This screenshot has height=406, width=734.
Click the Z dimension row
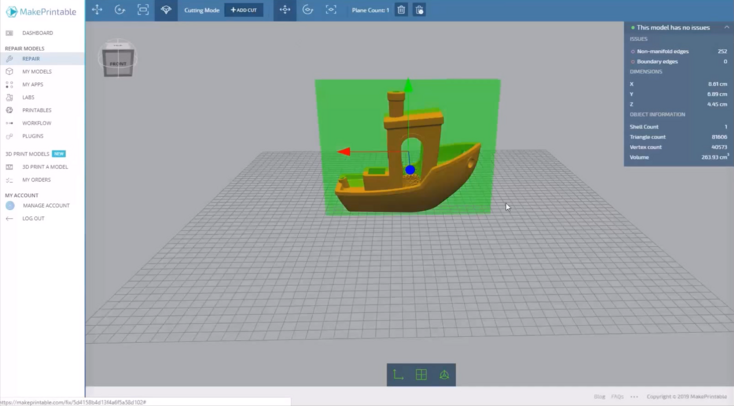(679, 104)
